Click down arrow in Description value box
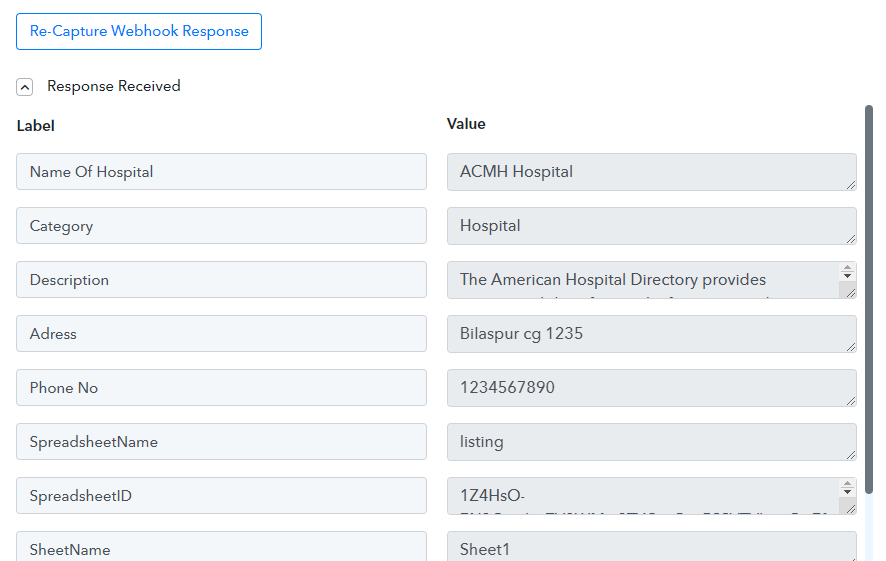The width and height of the screenshot is (886, 561). [x=847, y=275]
